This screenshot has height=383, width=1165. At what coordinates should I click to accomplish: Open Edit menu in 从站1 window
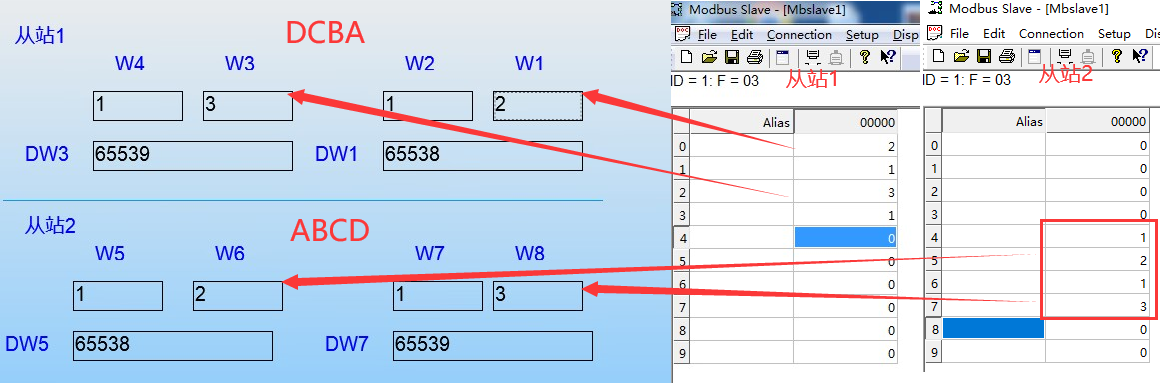[741, 35]
